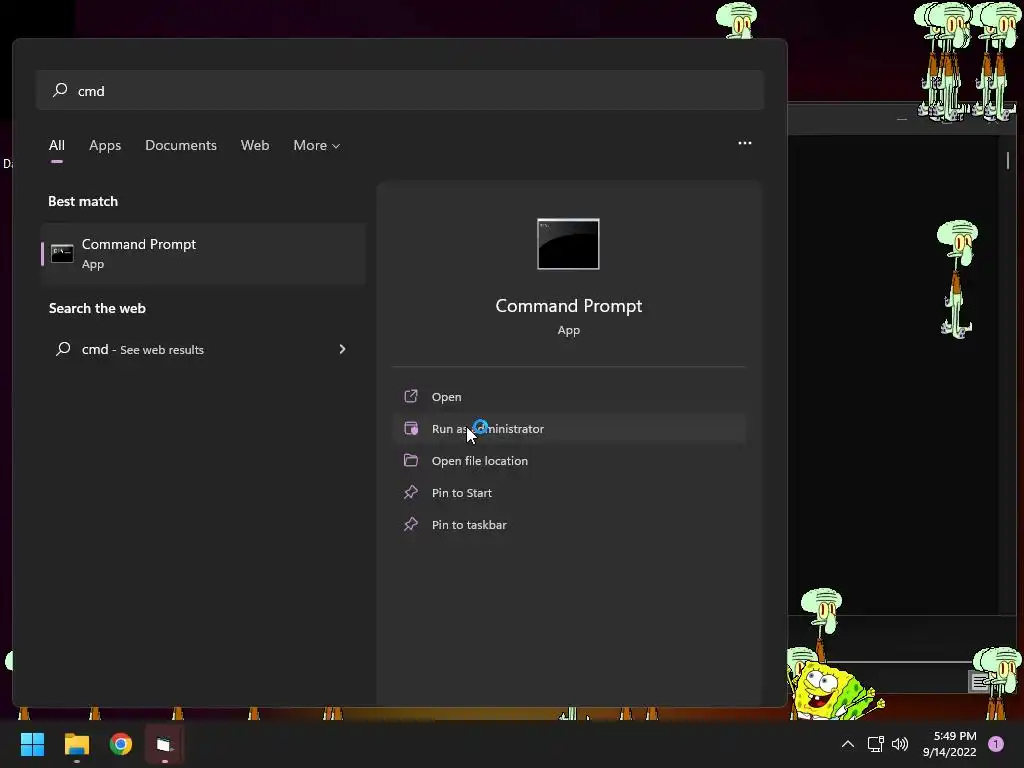Click the volume speaker tray icon
Image resolution: width=1024 pixels, height=768 pixels.
[900, 744]
